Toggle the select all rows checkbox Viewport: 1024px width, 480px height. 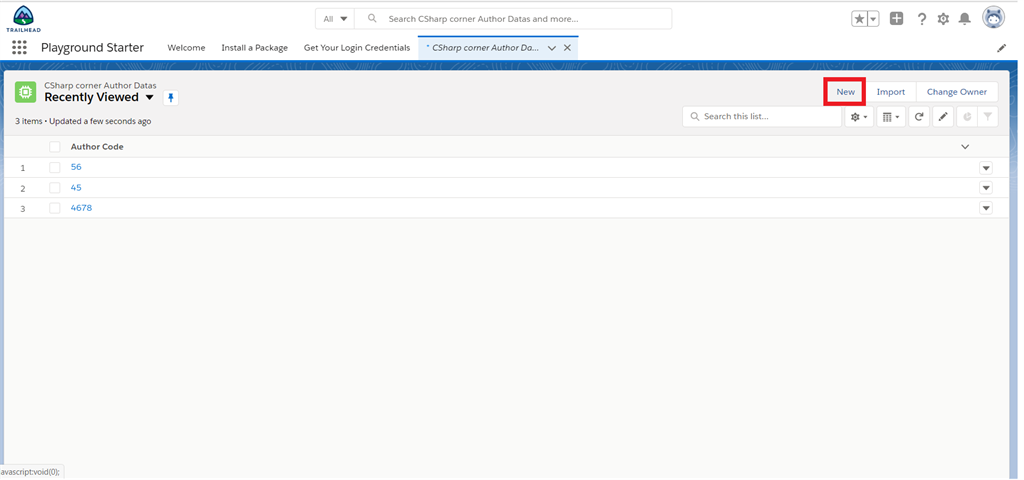point(55,147)
